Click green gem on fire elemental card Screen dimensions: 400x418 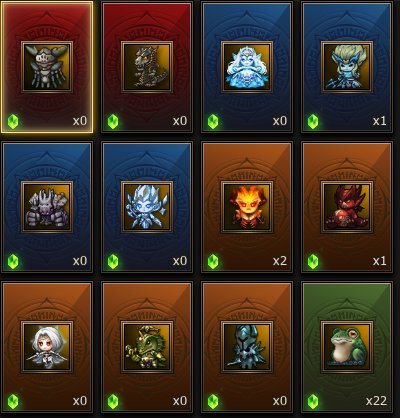[213, 262]
